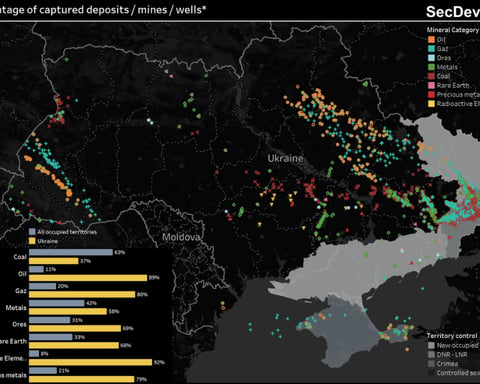Click the Metals 42% occupied bar

(x=57, y=303)
